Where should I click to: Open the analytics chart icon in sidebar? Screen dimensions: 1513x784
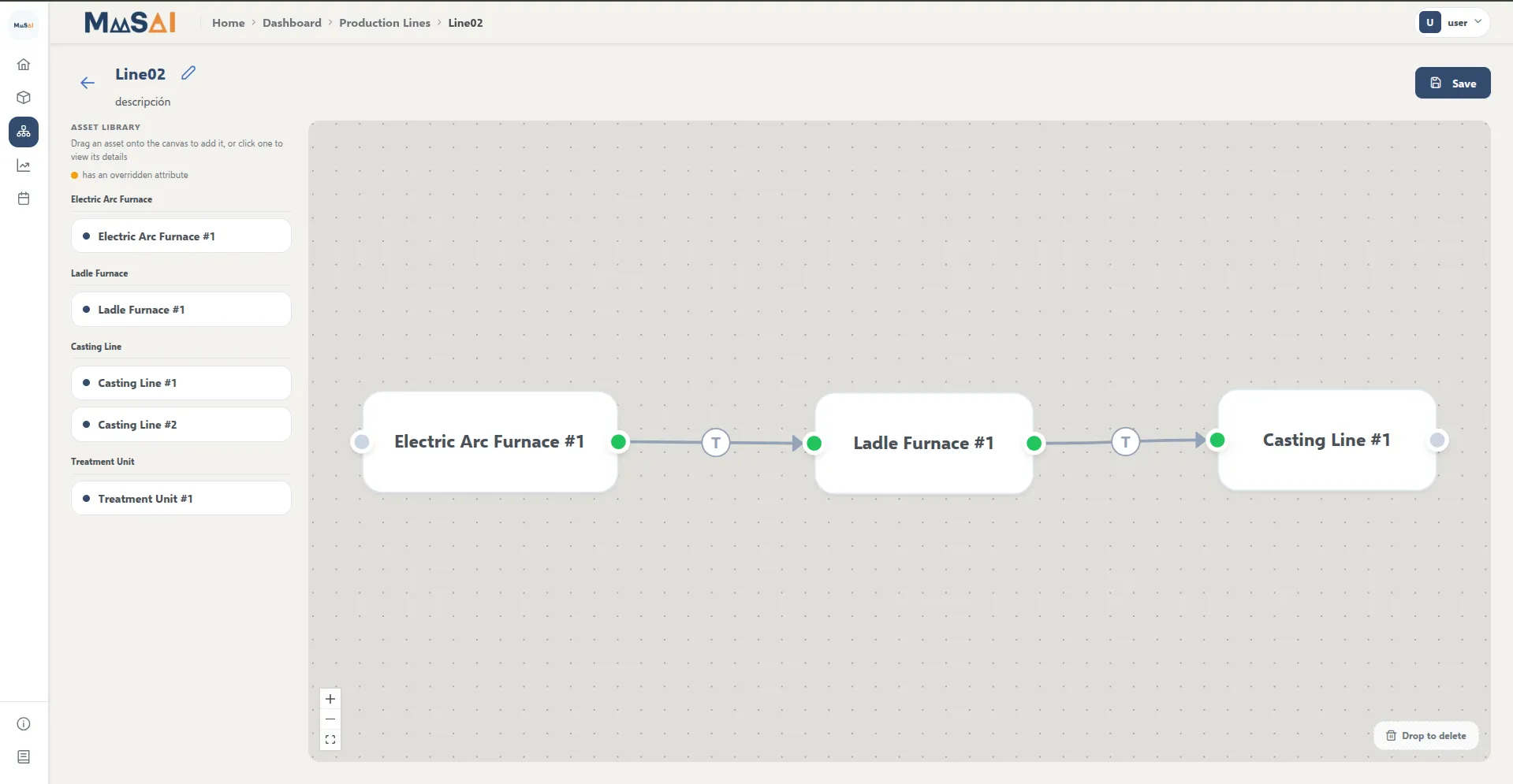click(x=24, y=165)
